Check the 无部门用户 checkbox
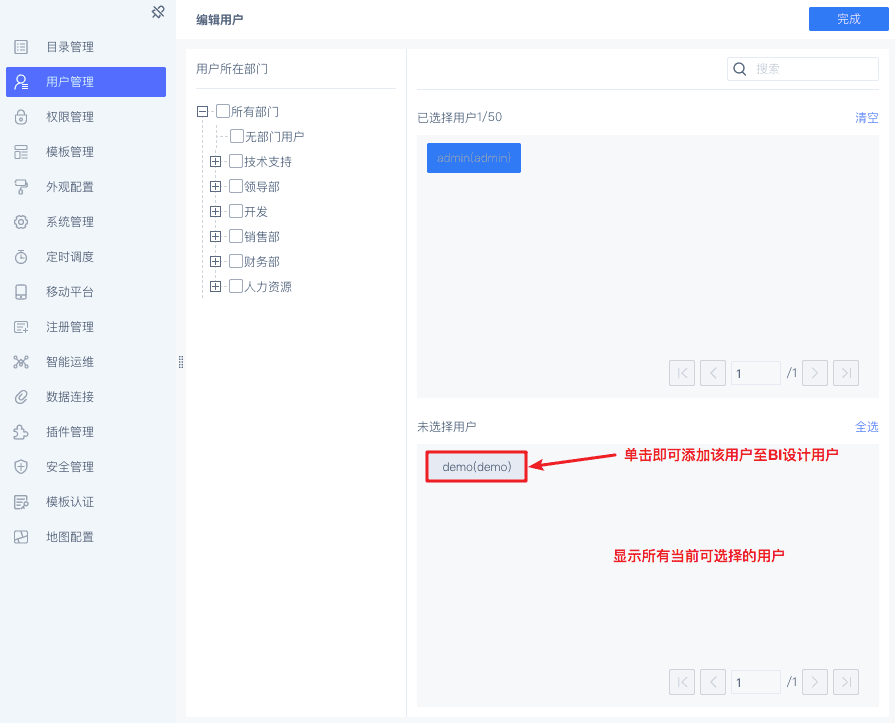 (x=237, y=136)
